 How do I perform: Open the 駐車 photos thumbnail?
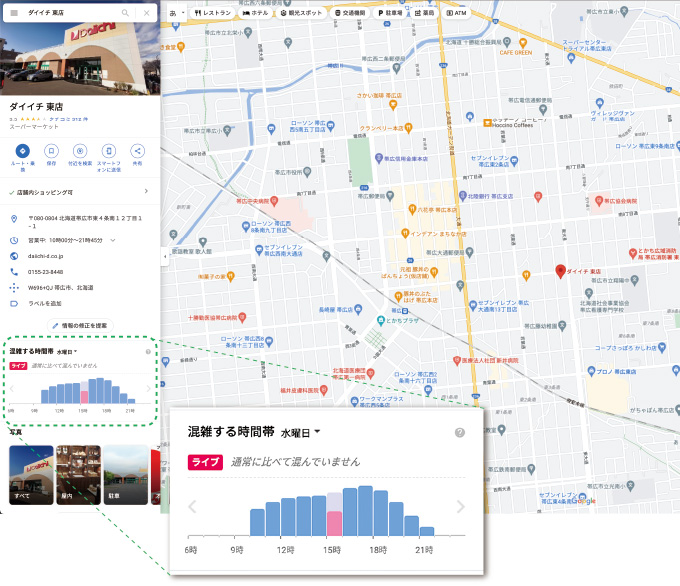126,475
